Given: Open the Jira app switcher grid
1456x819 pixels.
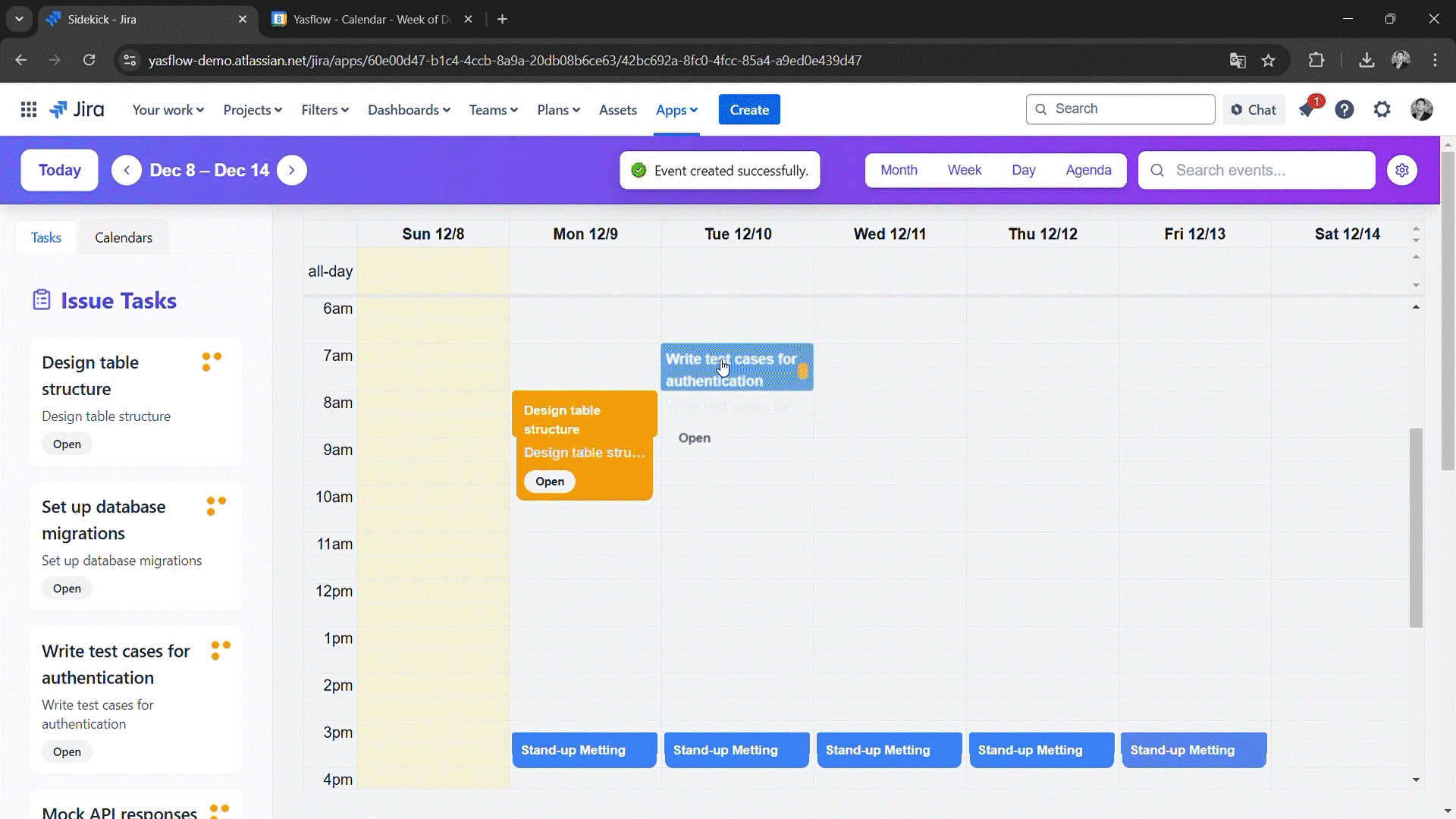Looking at the screenshot, I should click(29, 110).
